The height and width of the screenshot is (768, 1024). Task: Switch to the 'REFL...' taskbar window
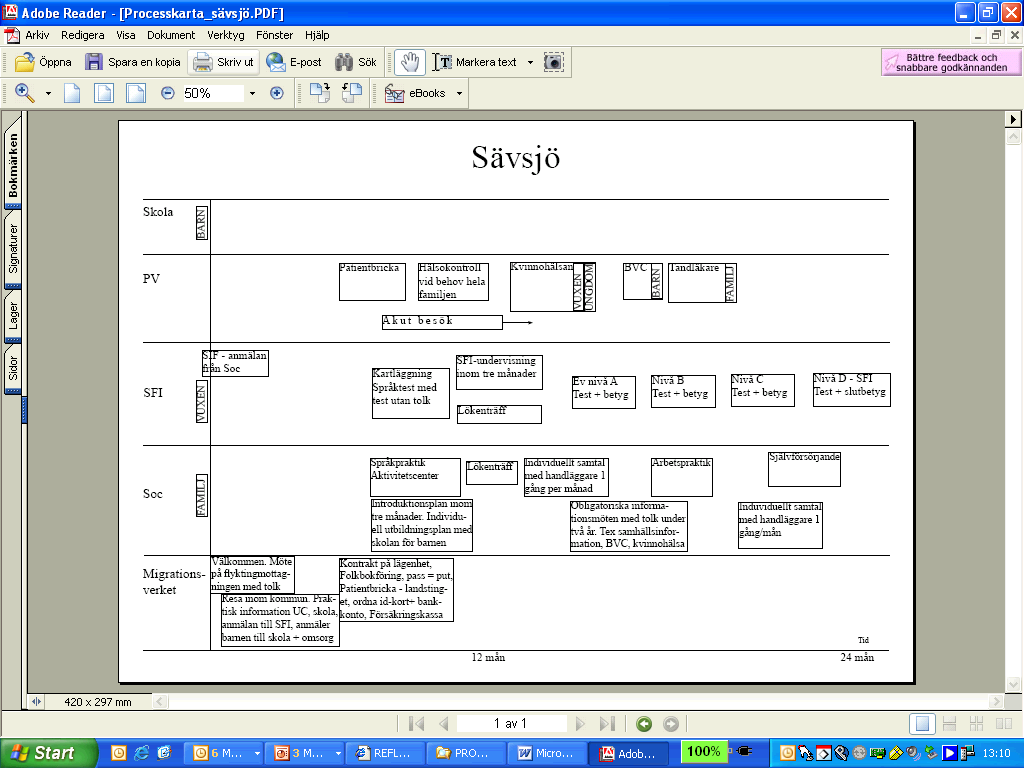pos(384,753)
